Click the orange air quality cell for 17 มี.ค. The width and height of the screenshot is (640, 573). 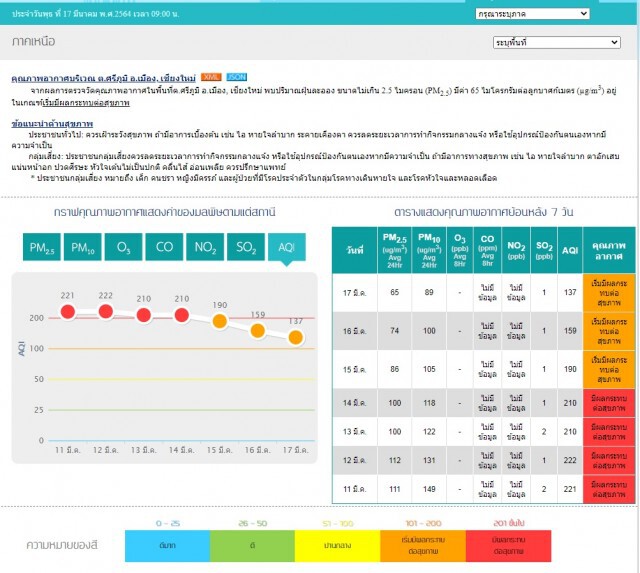pos(609,293)
